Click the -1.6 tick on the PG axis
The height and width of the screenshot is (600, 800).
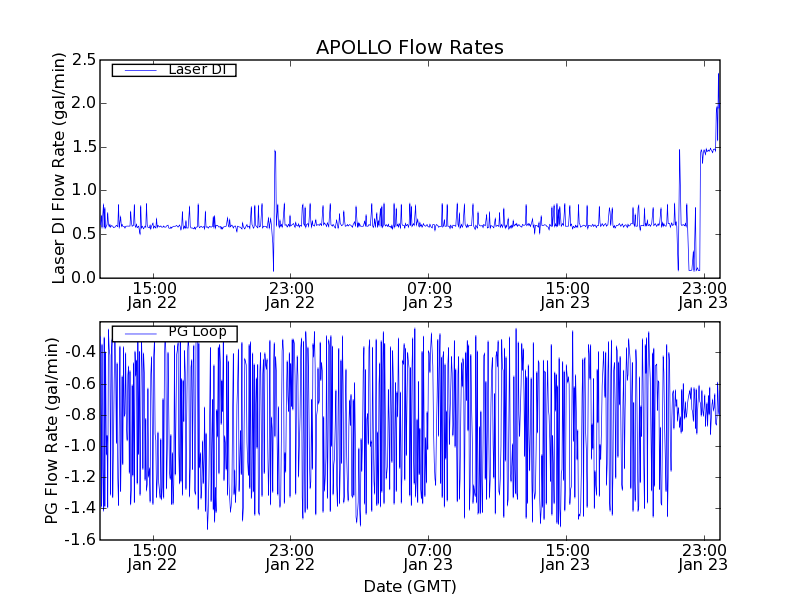78,540
